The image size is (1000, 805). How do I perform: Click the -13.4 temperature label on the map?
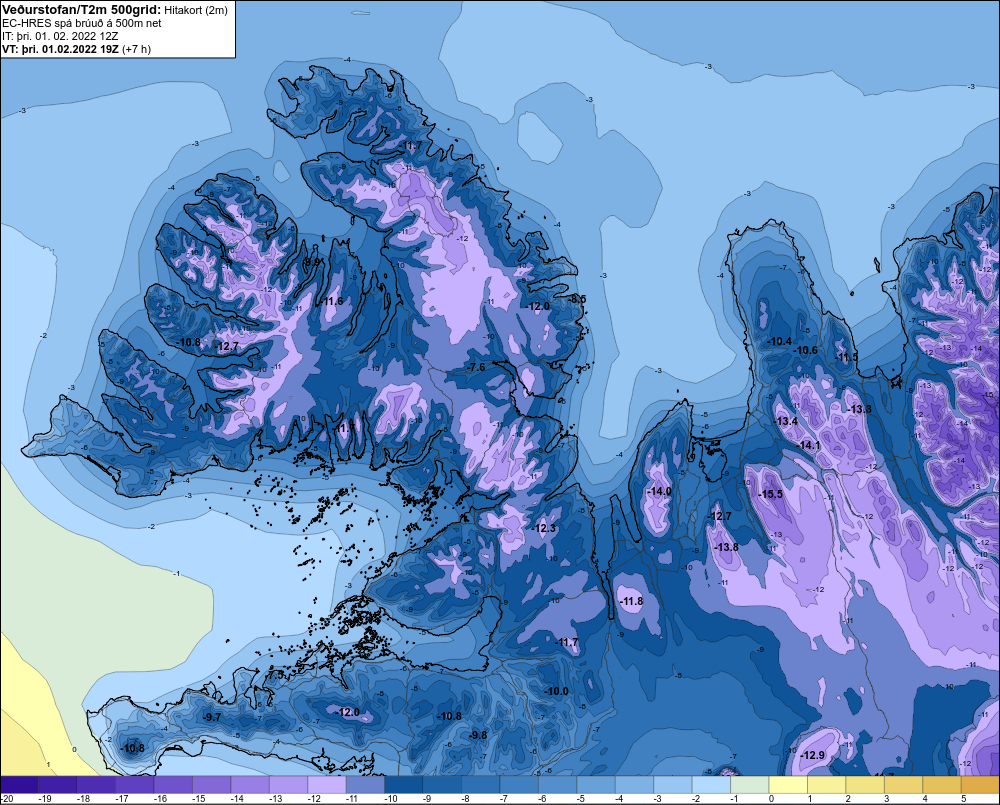[786, 422]
